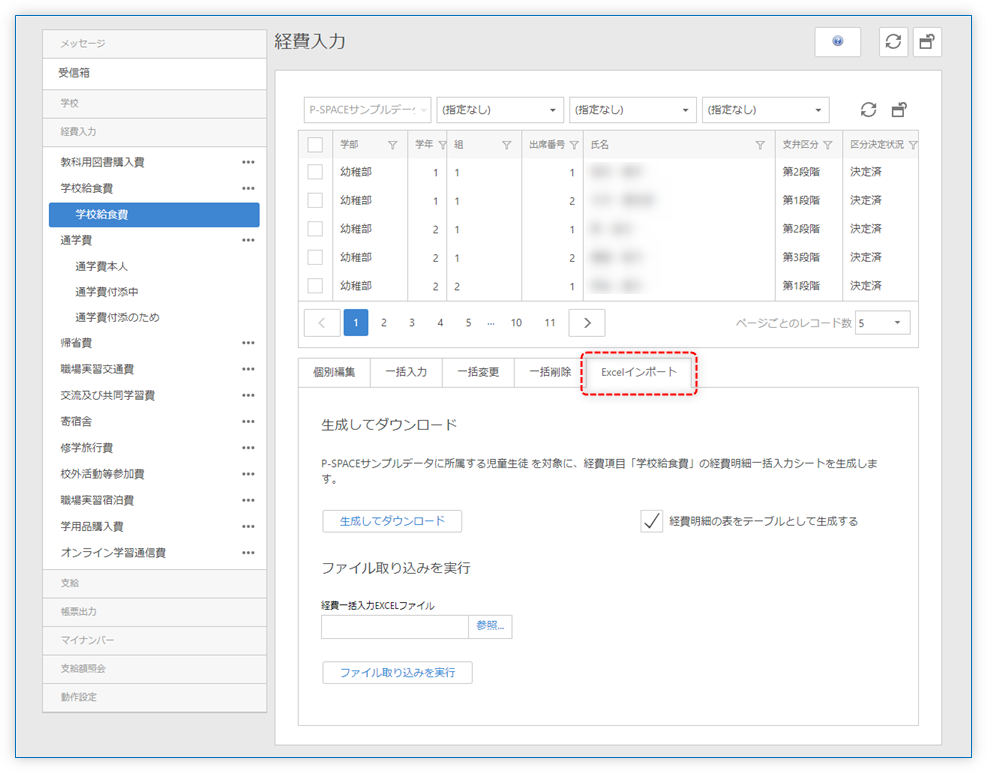
Task: Open the 氏名 column filter
Action: (x=760, y=145)
